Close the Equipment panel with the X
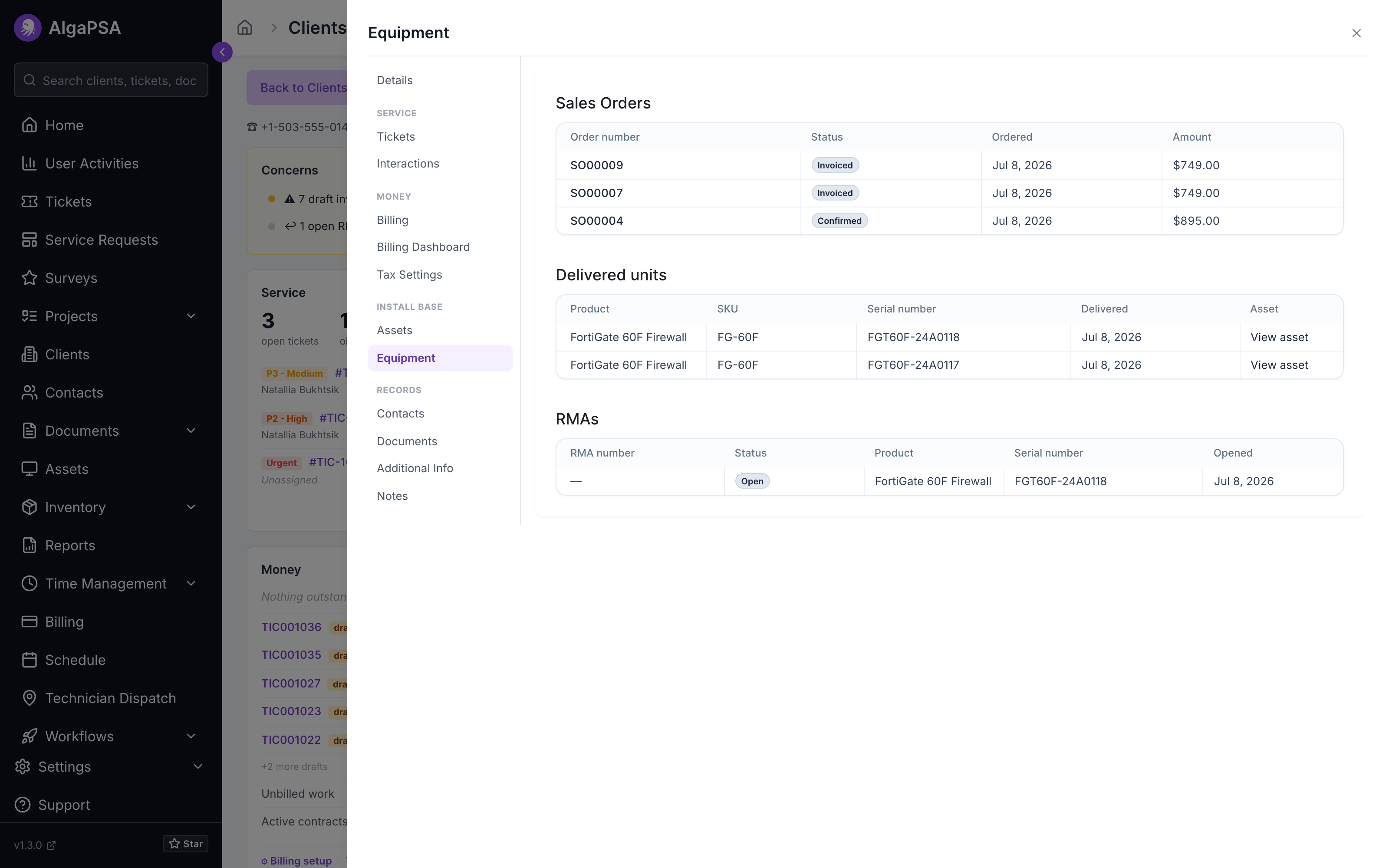This screenshot has height=868, width=1389. click(1356, 33)
